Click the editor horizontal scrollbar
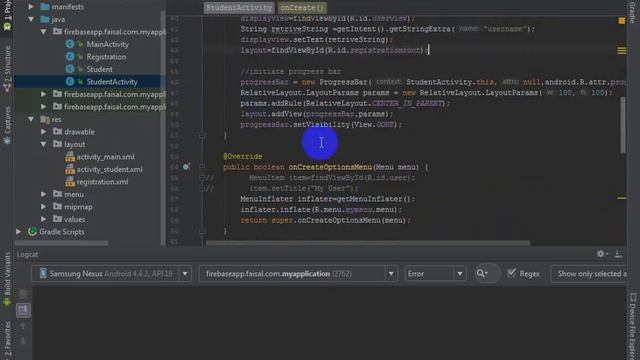The image size is (640, 360). coord(368,243)
